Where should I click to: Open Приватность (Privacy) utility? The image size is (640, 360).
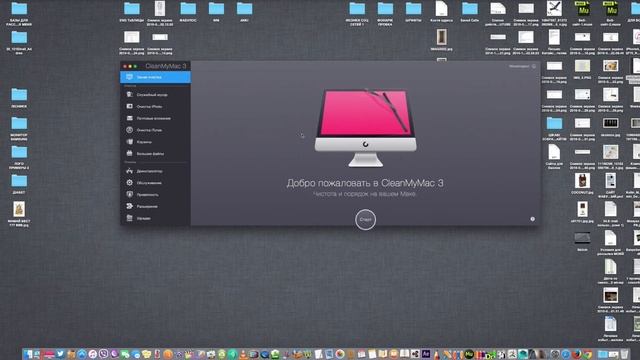155,195
